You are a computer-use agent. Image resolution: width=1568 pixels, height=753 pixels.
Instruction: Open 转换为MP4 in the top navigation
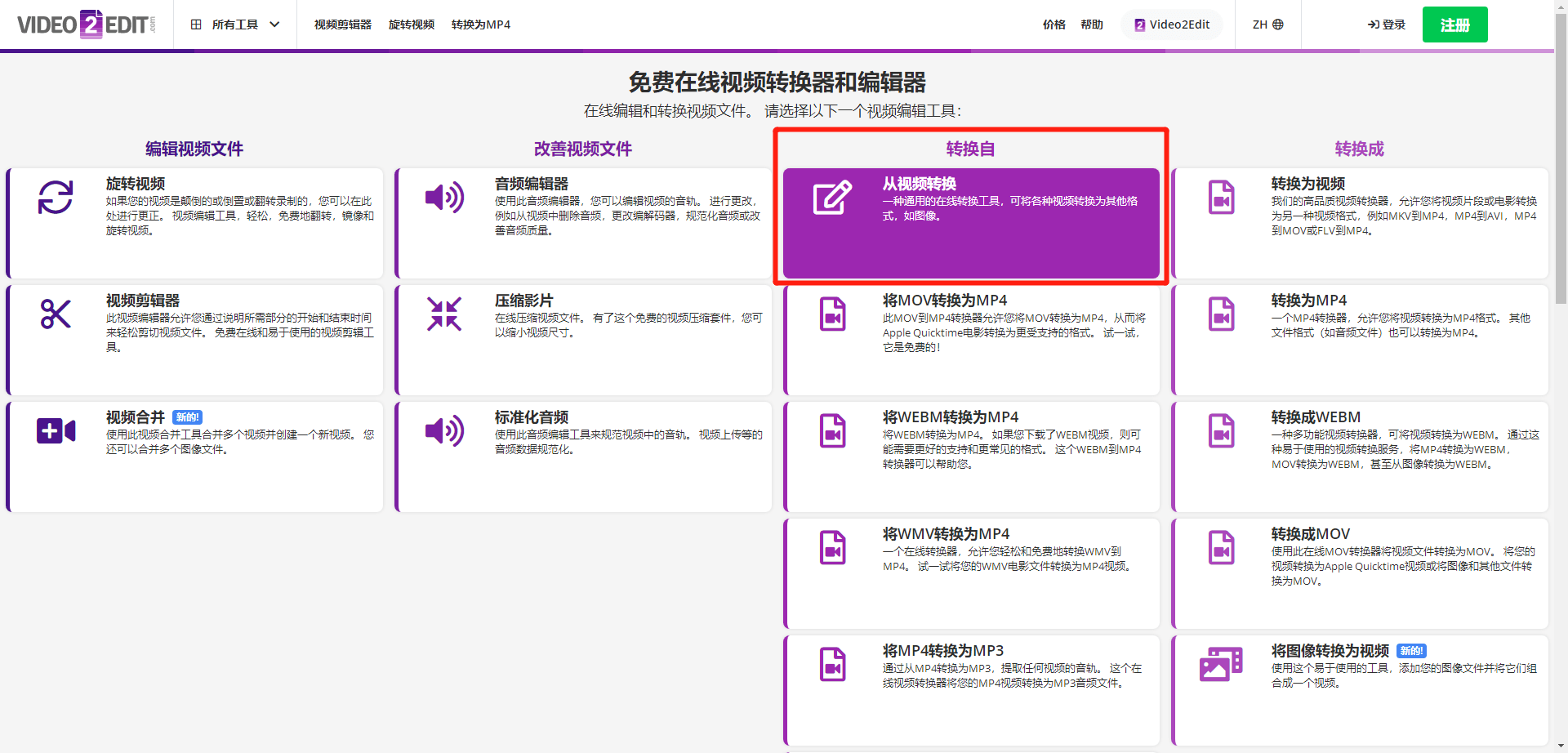[x=481, y=25]
